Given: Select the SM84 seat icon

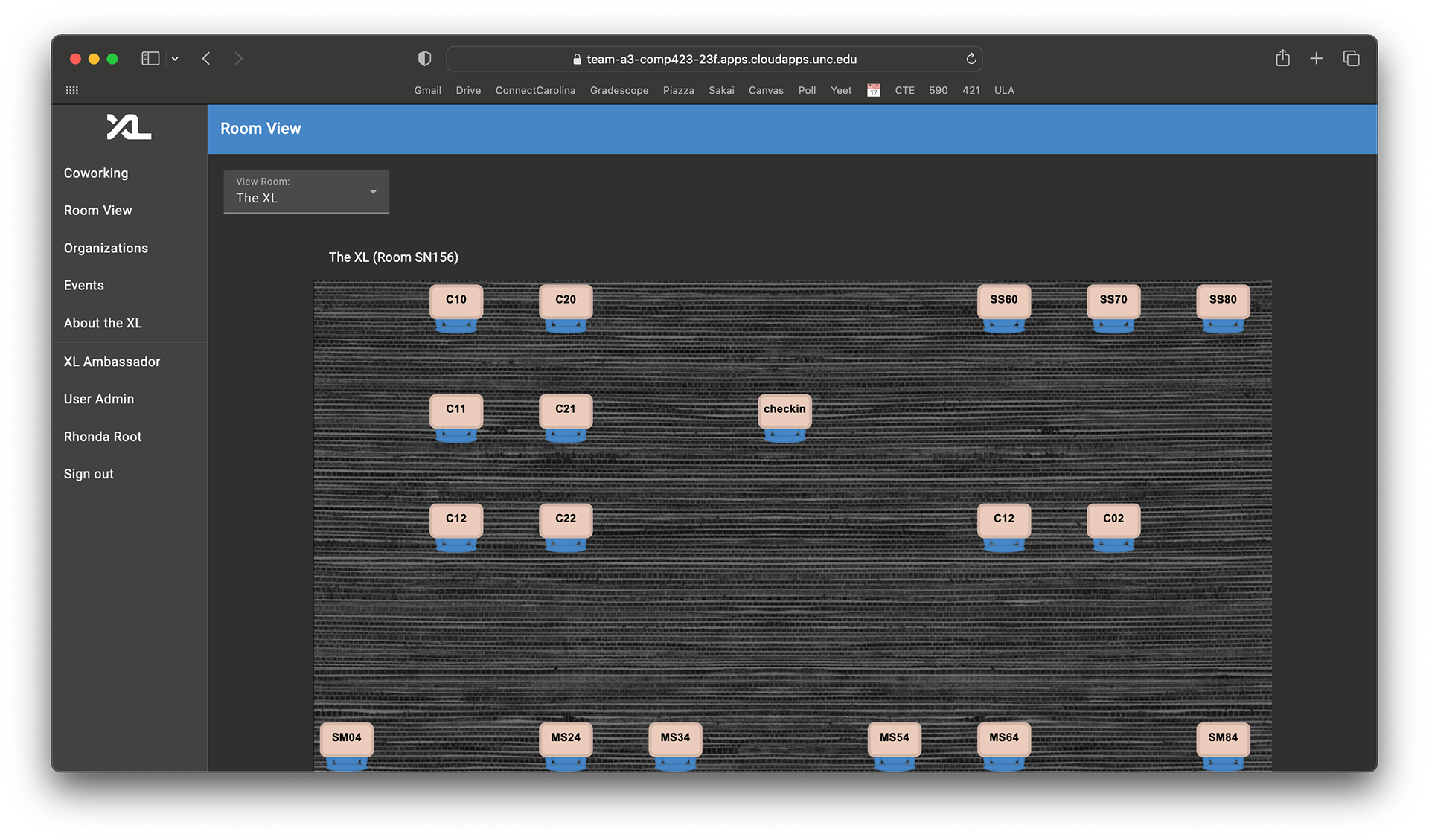Looking at the screenshot, I should pos(1222,738).
